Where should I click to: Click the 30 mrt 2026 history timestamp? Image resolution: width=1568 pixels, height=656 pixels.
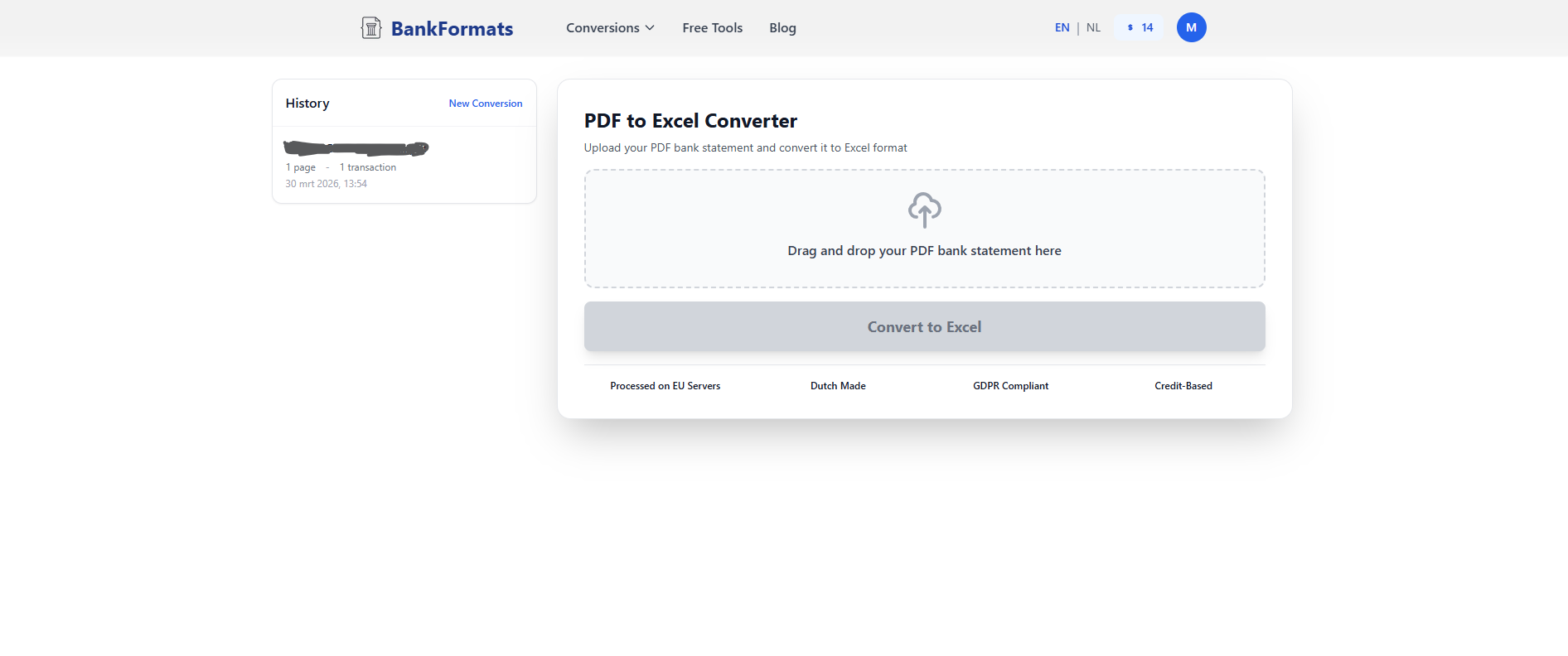tap(326, 184)
